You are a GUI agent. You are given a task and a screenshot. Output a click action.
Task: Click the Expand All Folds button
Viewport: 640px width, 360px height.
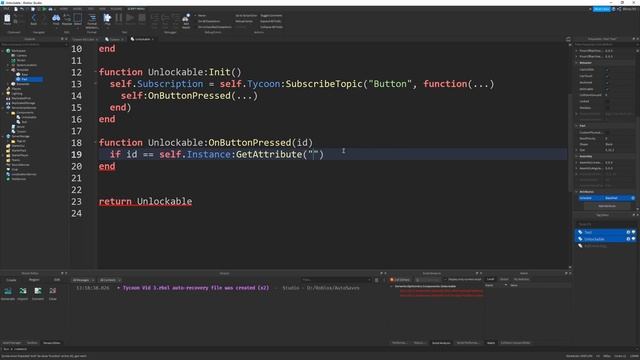270,21
